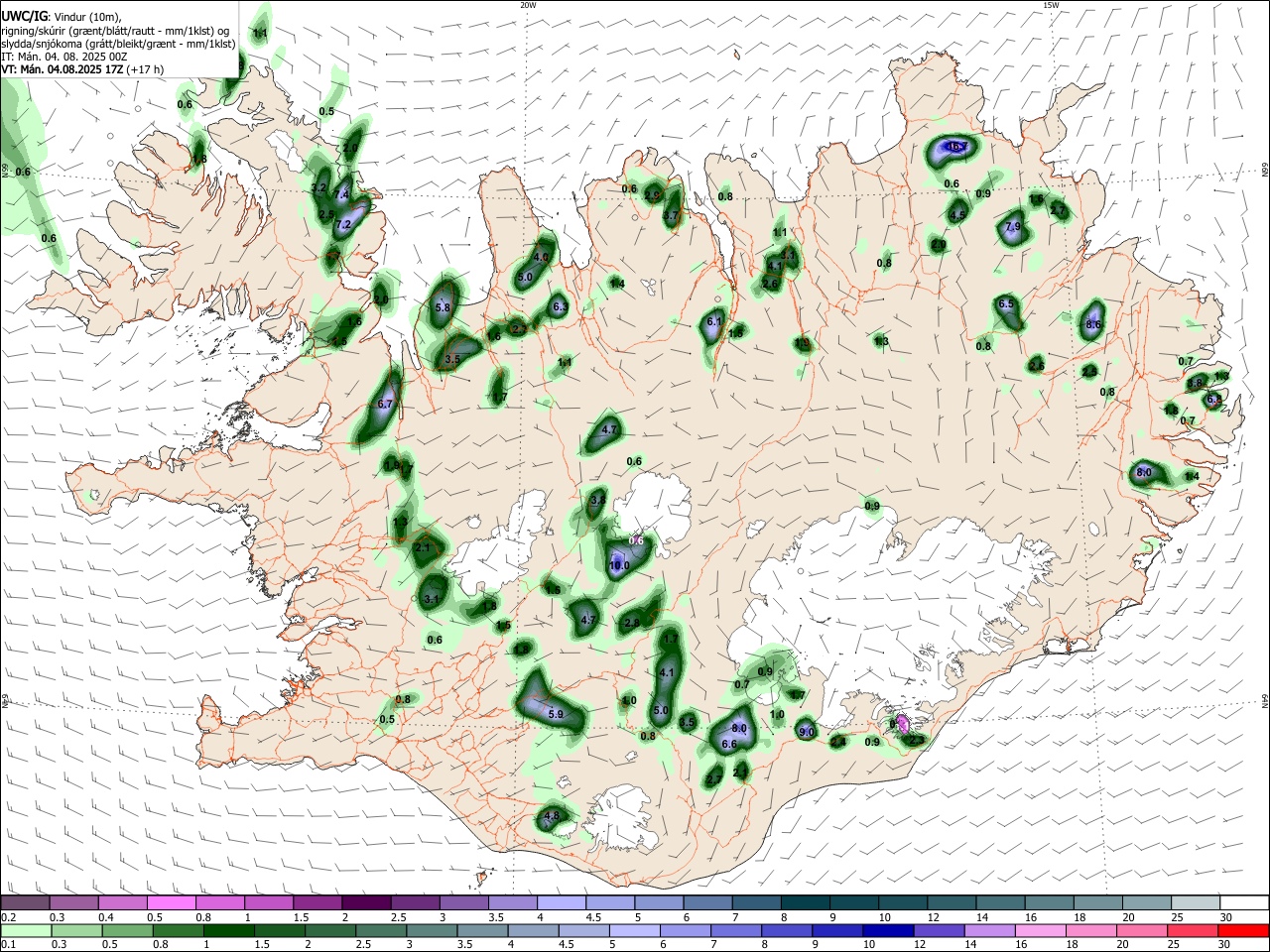Select the 6.6 precipitation value
This screenshot has height=952, width=1270.
[x=729, y=744]
